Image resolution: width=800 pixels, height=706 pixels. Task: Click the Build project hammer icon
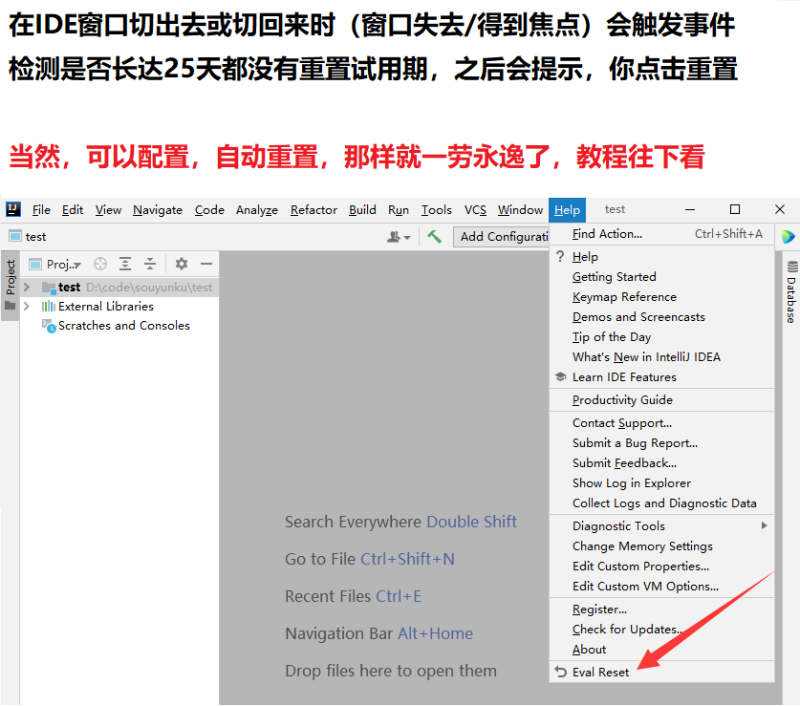coord(434,237)
